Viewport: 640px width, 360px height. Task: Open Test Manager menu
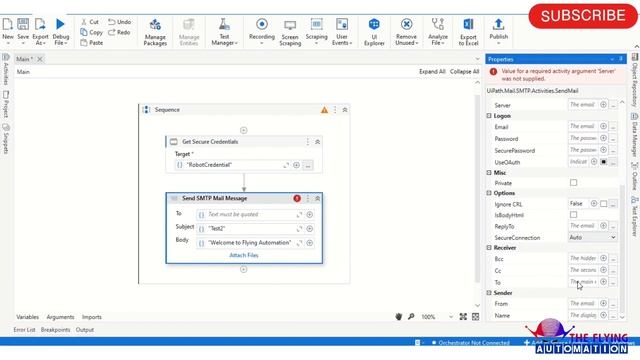[224, 31]
